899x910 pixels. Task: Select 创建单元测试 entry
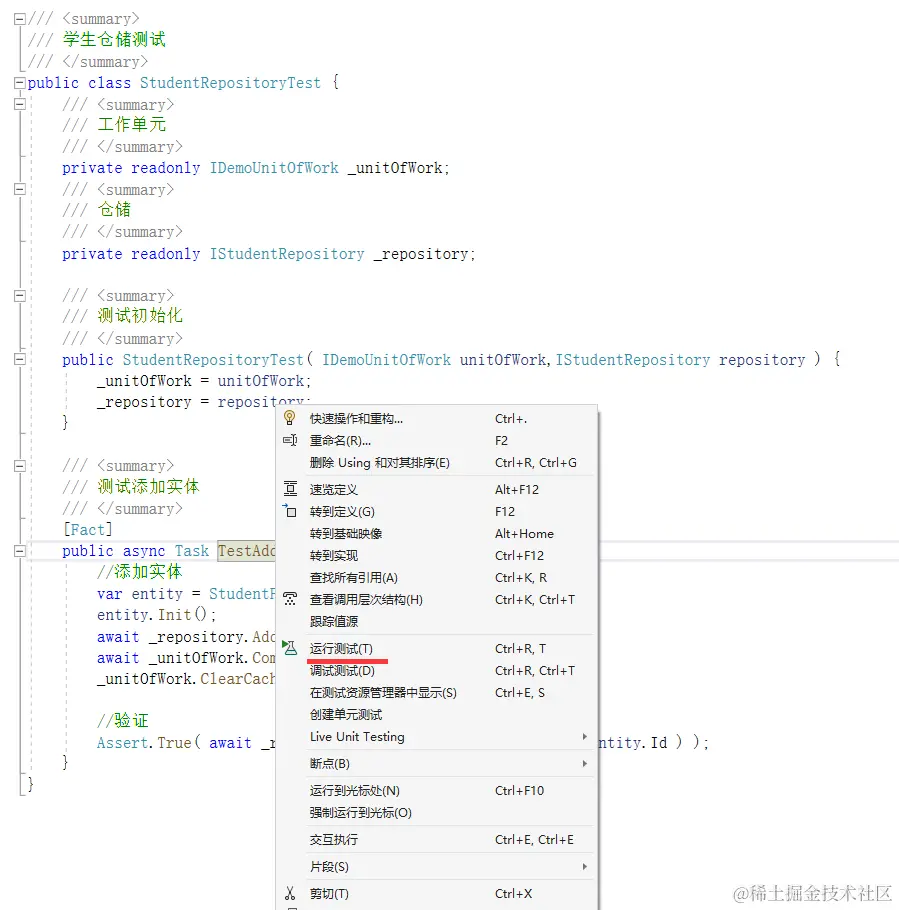pyautogui.click(x=436, y=714)
